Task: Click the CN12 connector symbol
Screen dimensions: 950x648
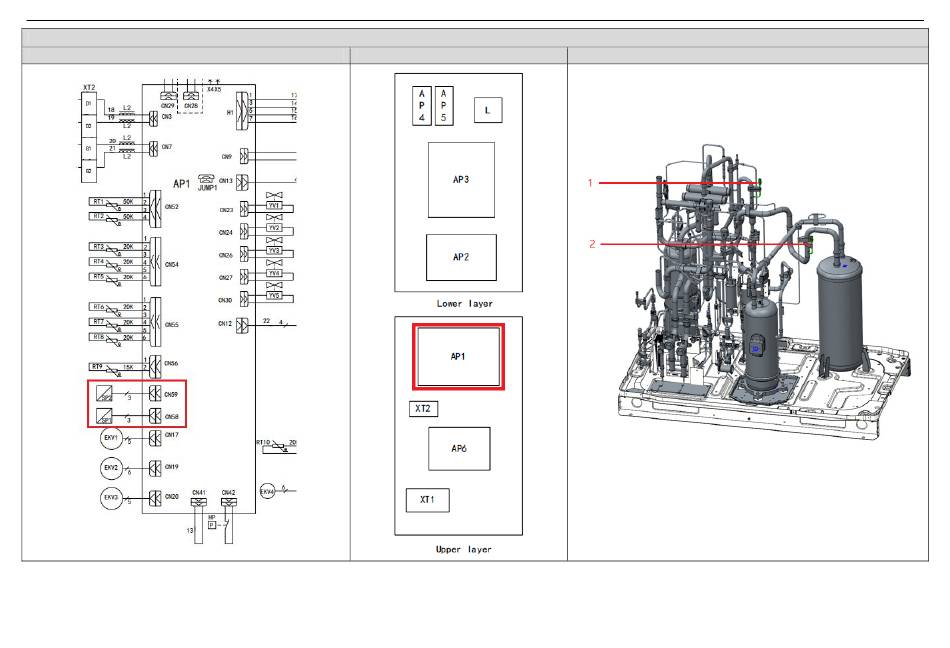Action: coord(242,325)
